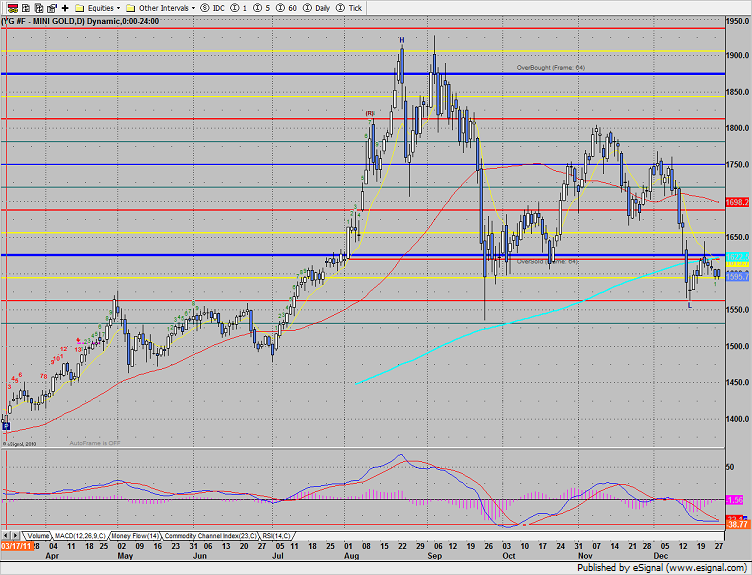Click the fourth toolbar page-with-flag icon

[x=52, y=8]
